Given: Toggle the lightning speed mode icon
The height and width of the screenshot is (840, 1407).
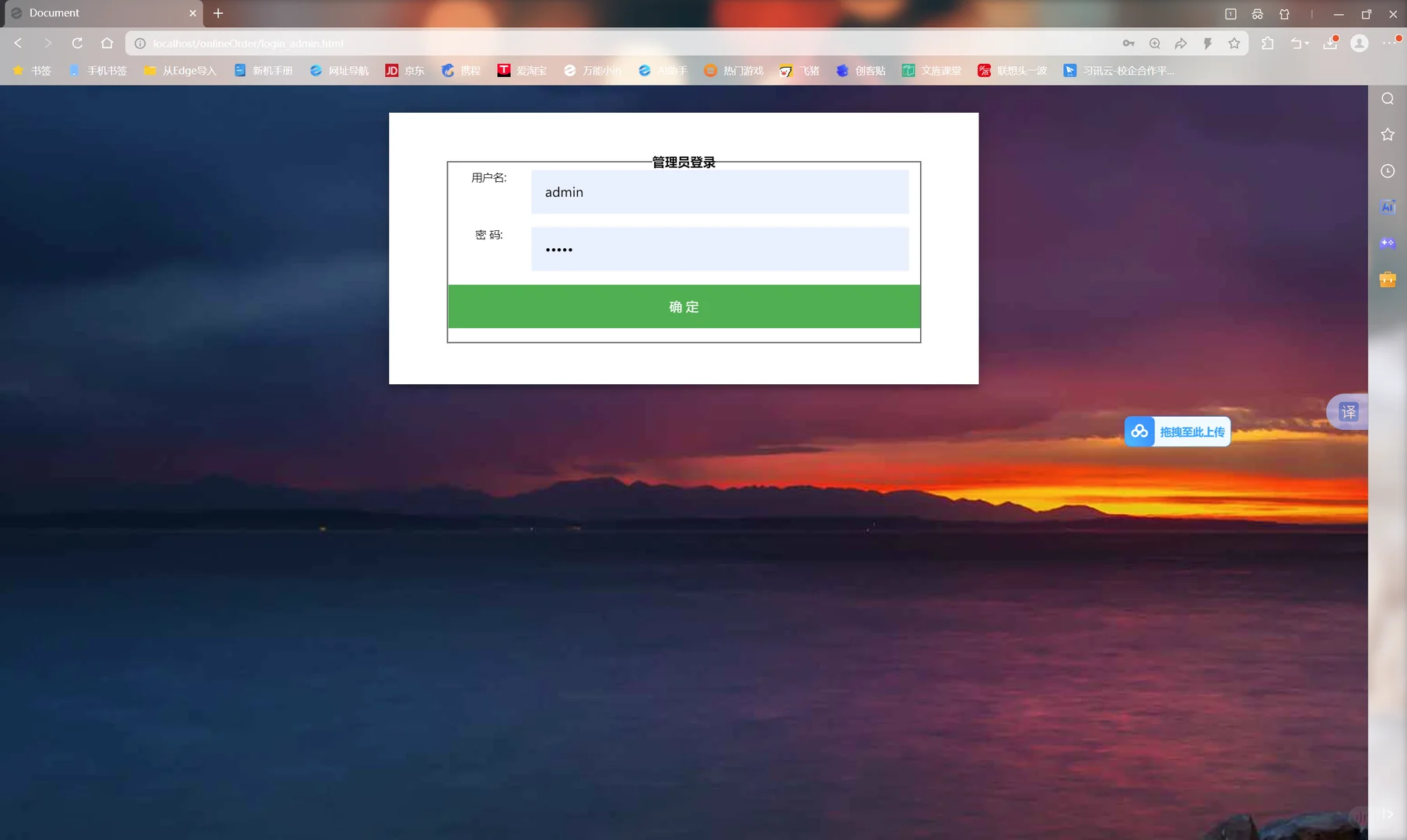Looking at the screenshot, I should [1208, 44].
